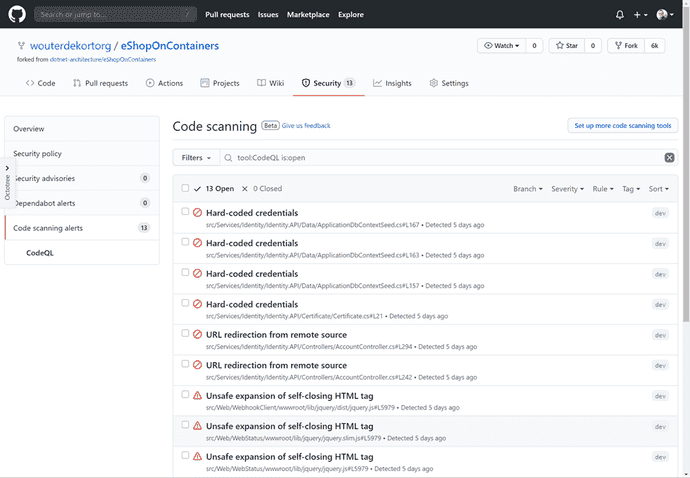Switch to the Projects tab
The height and width of the screenshot is (478, 690).
coord(220,83)
